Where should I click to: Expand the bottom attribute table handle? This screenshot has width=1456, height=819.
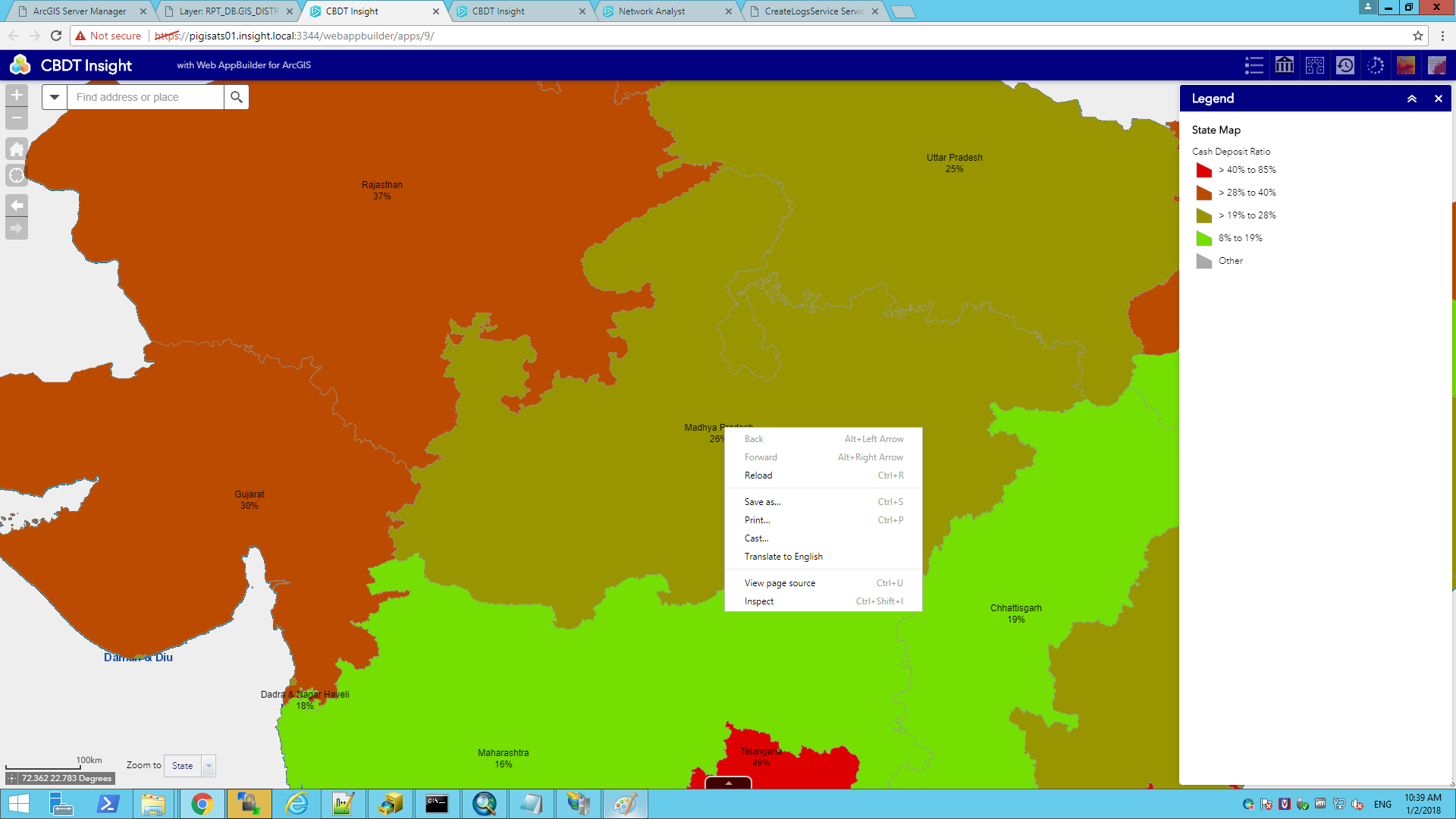(729, 783)
